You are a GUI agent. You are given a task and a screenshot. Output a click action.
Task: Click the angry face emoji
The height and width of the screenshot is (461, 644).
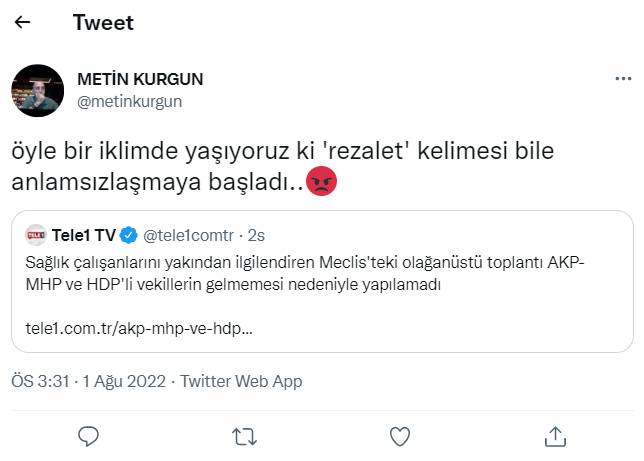pyautogui.click(x=321, y=182)
